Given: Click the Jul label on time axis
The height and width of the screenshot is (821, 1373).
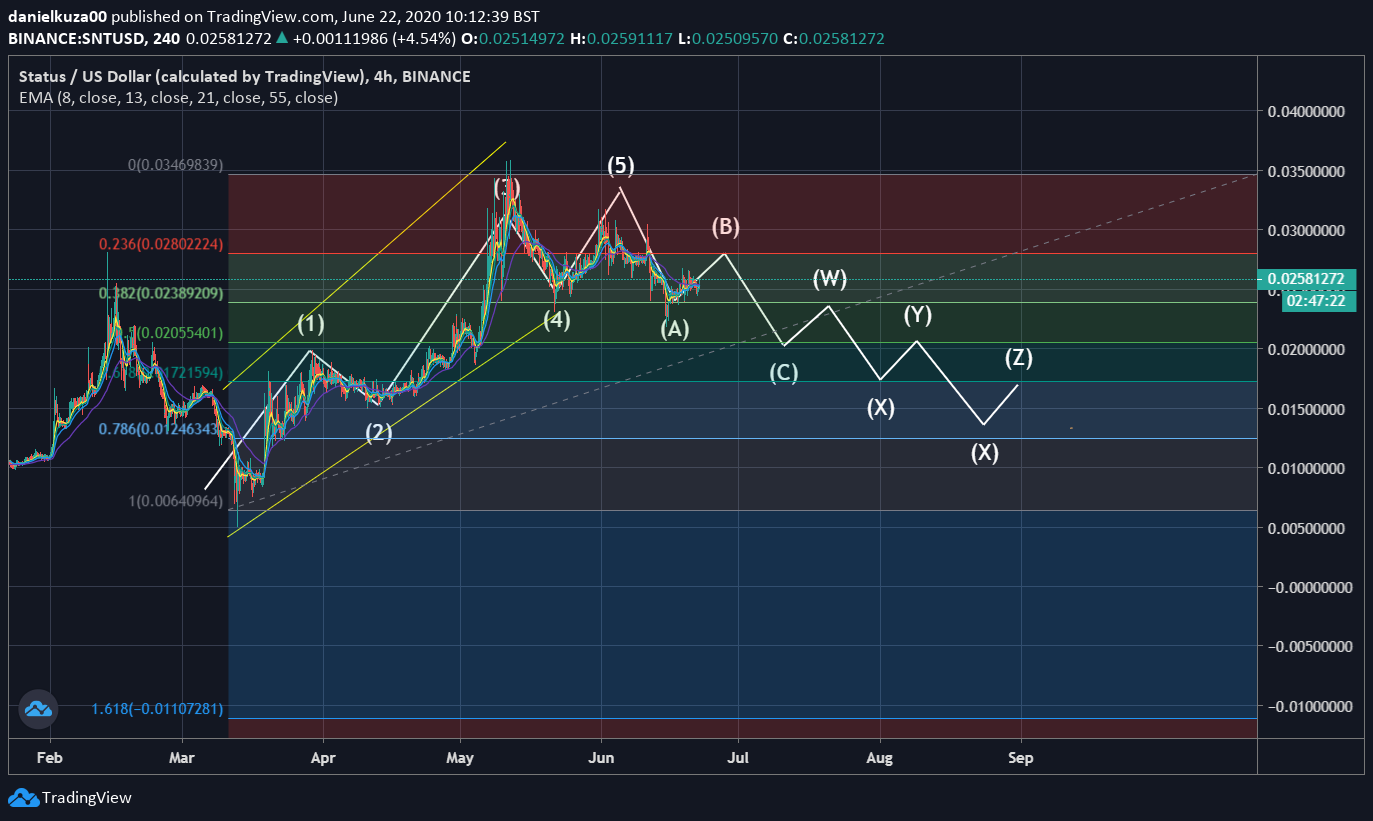Looking at the screenshot, I should pyautogui.click(x=738, y=758).
